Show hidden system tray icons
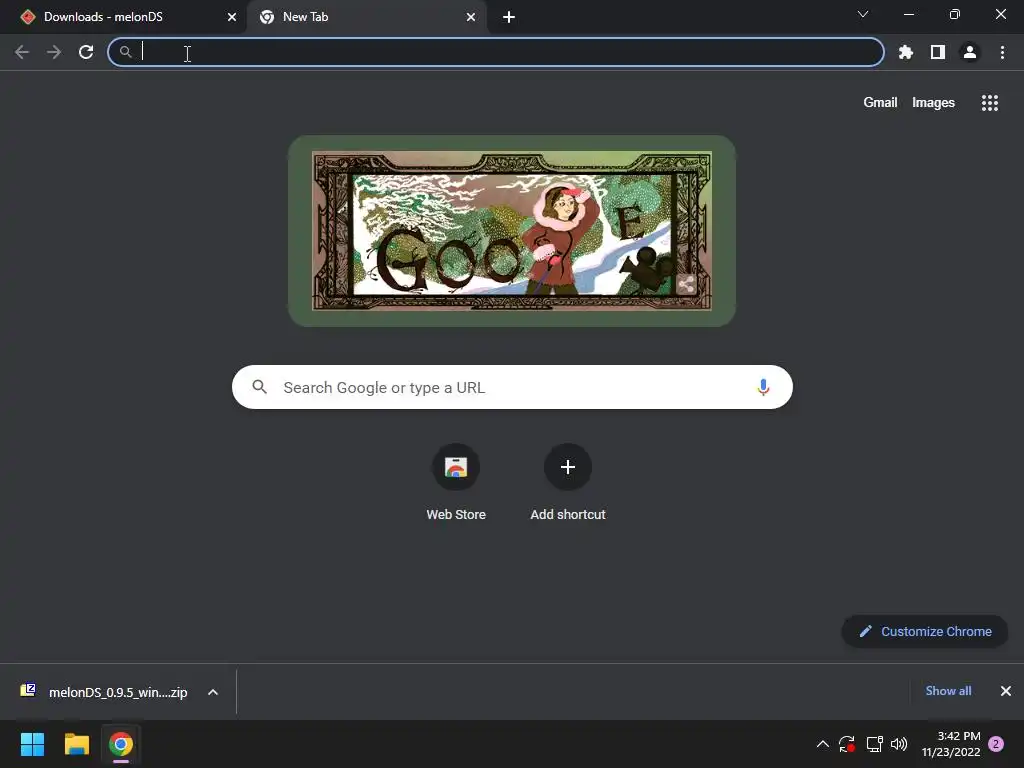The width and height of the screenshot is (1024, 768). [x=823, y=744]
